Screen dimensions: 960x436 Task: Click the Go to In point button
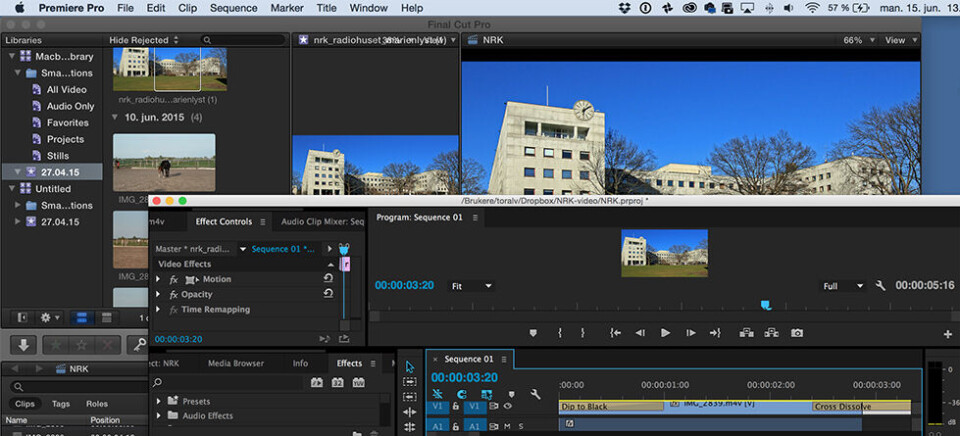click(x=615, y=333)
